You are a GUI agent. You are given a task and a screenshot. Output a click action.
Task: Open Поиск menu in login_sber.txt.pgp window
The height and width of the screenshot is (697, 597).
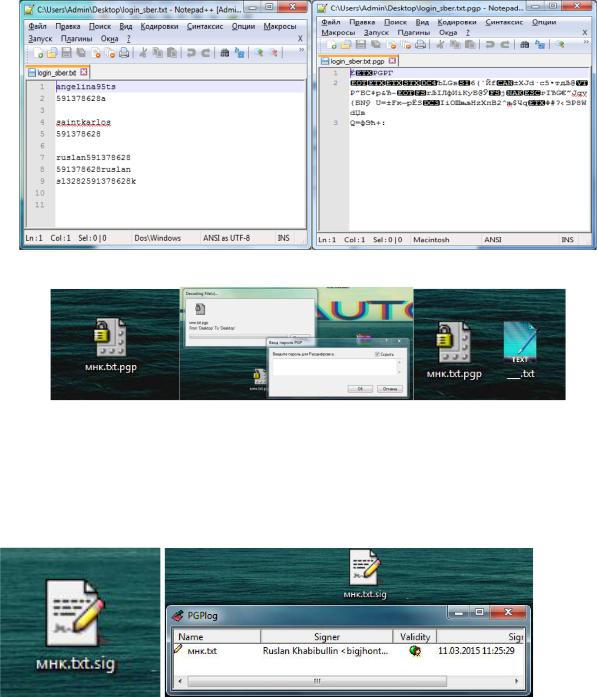click(395, 22)
